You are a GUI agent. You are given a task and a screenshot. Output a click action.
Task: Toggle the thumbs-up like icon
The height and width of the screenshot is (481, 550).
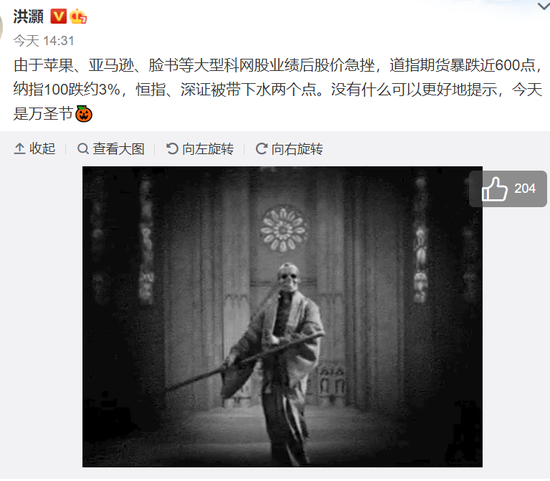click(x=494, y=189)
